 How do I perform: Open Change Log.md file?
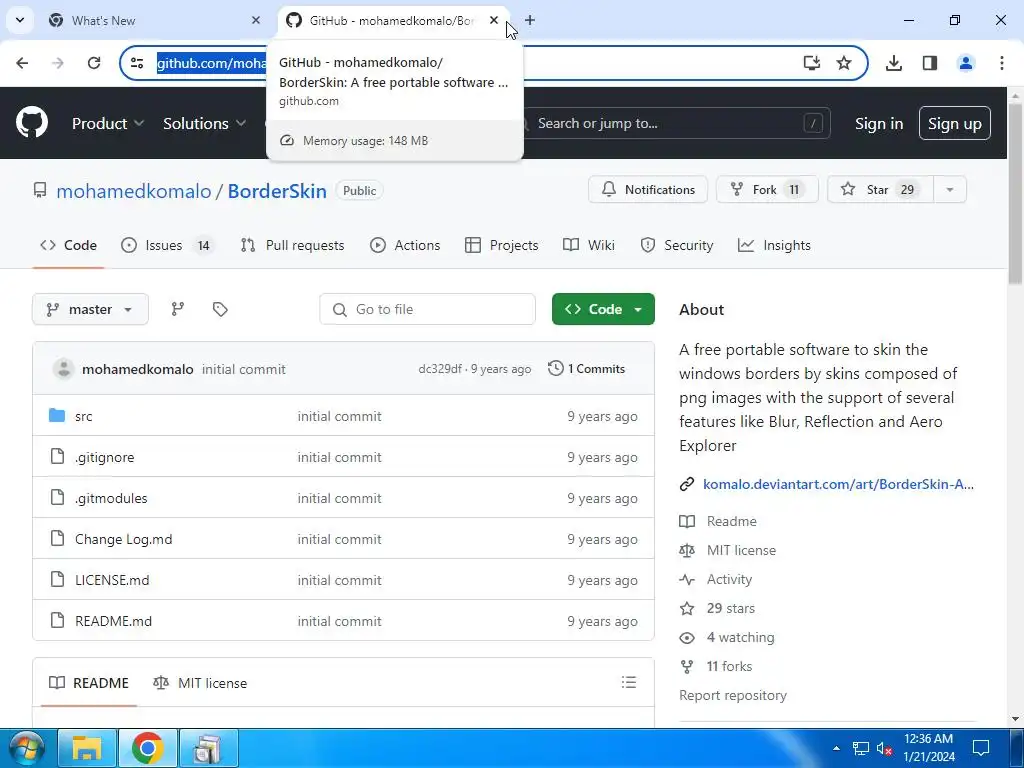(123, 539)
